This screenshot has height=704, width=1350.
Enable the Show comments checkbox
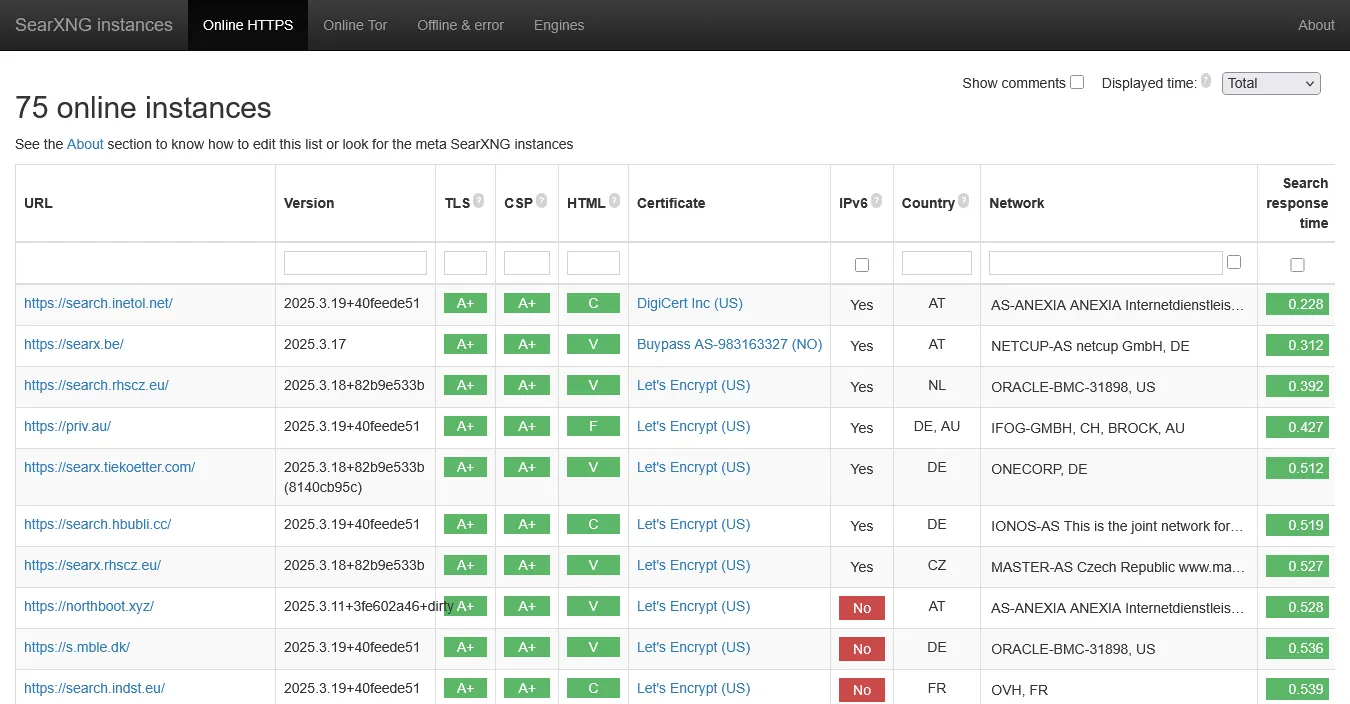click(1077, 82)
